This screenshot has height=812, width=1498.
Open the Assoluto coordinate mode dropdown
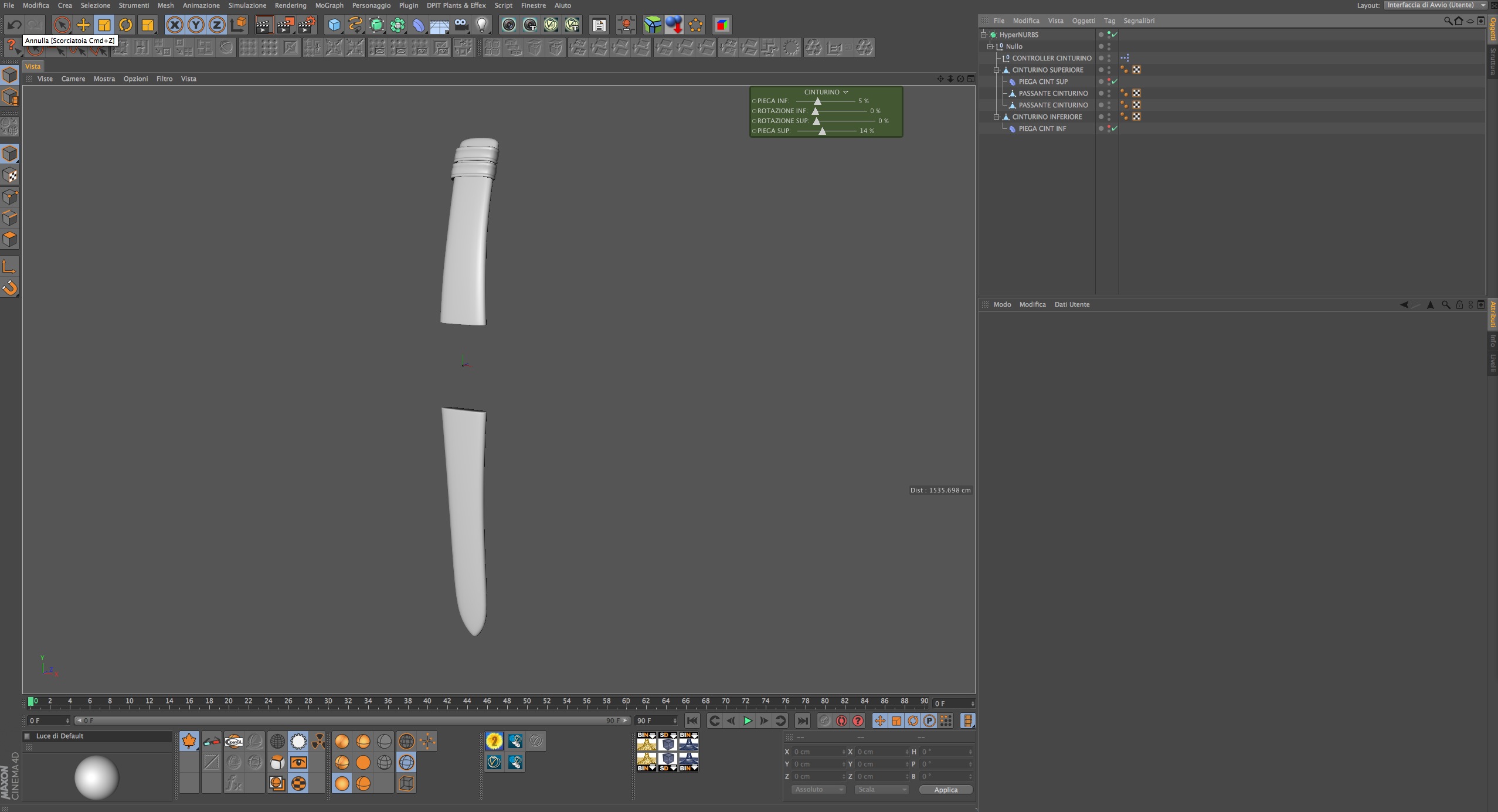pyautogui.click(x=818, y=790)
